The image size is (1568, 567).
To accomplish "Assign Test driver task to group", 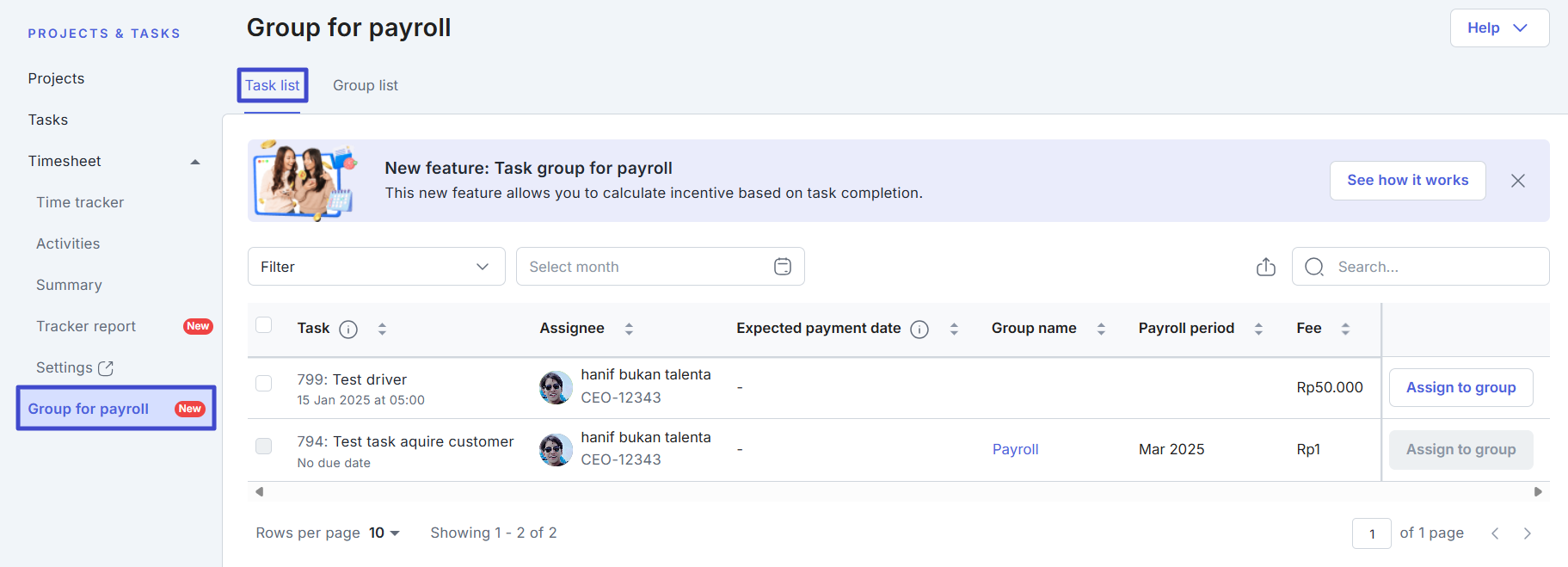I will [1460, 388].
